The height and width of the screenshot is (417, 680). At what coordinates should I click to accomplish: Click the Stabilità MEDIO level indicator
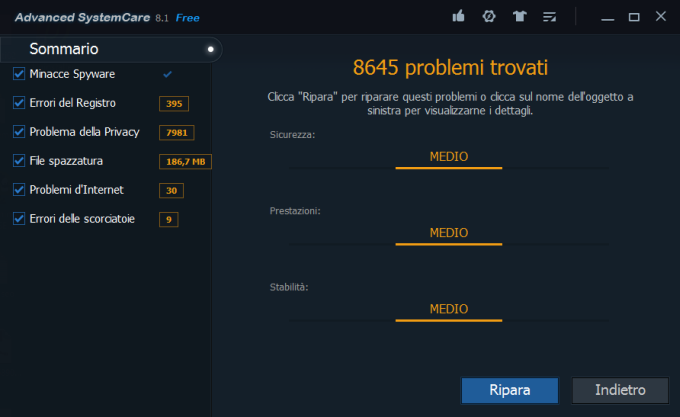click(x=449, y=311)
